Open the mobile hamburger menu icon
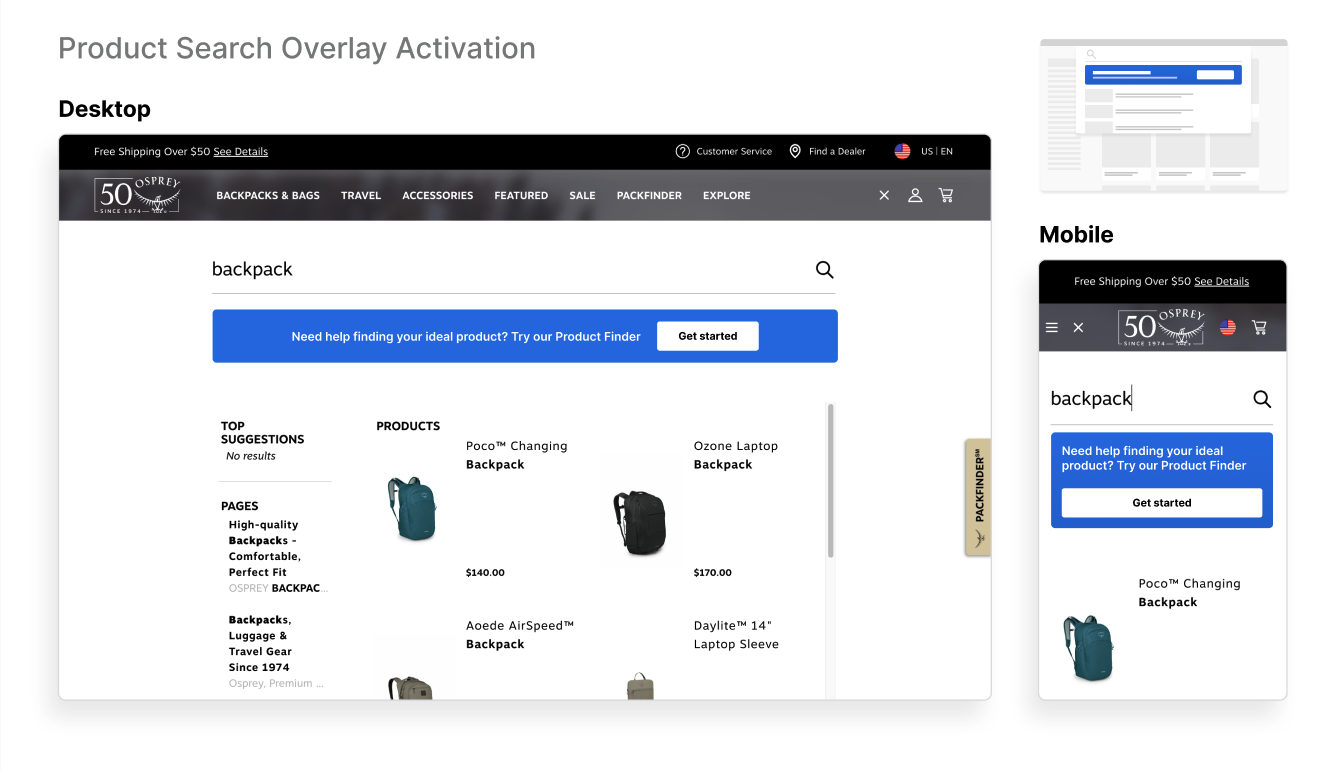The height and width of the screenshot is (772, 1341). tap(1052, 327)
